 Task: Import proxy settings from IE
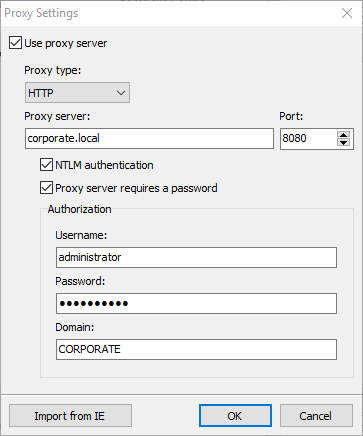70,416
